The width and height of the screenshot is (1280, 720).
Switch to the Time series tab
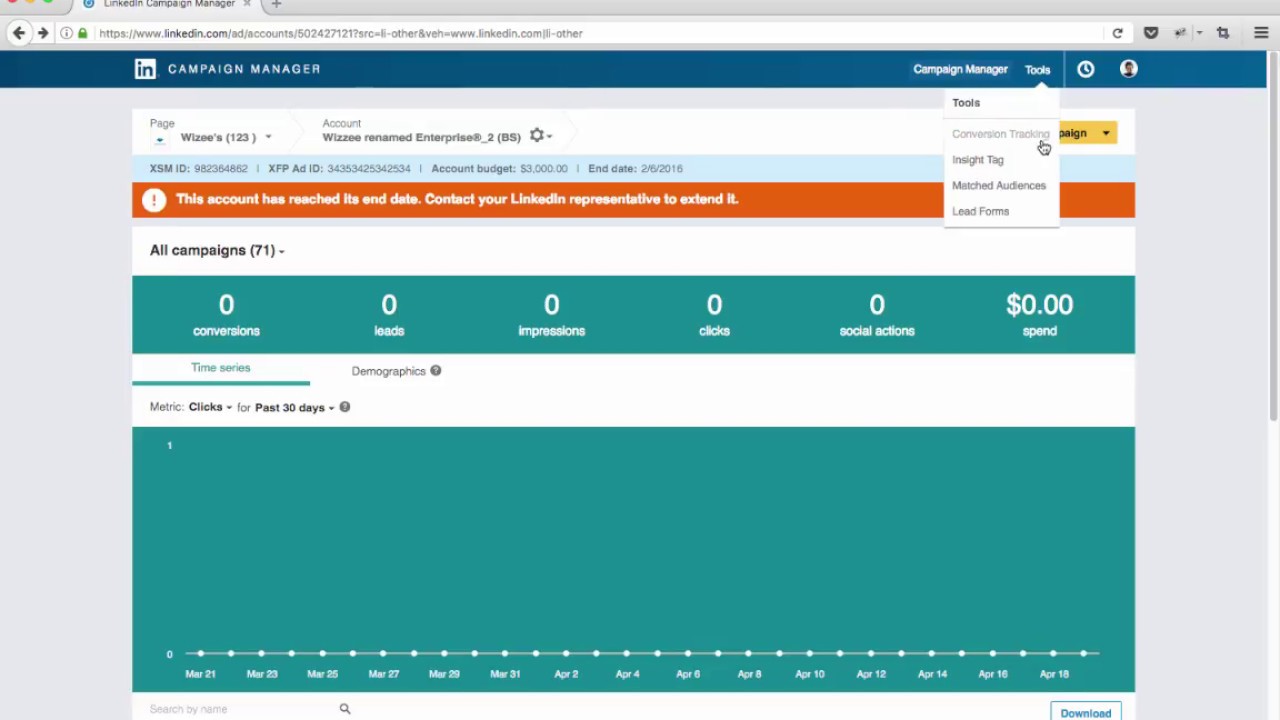(221, 368)
